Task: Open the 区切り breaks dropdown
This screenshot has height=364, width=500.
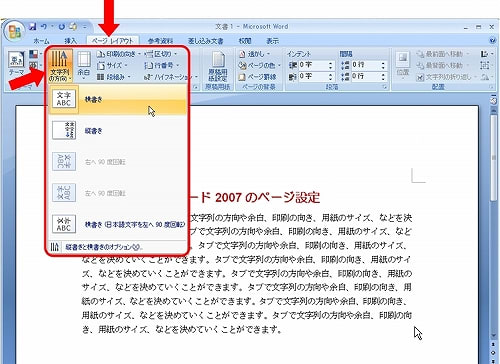Action: pos(161,54)
